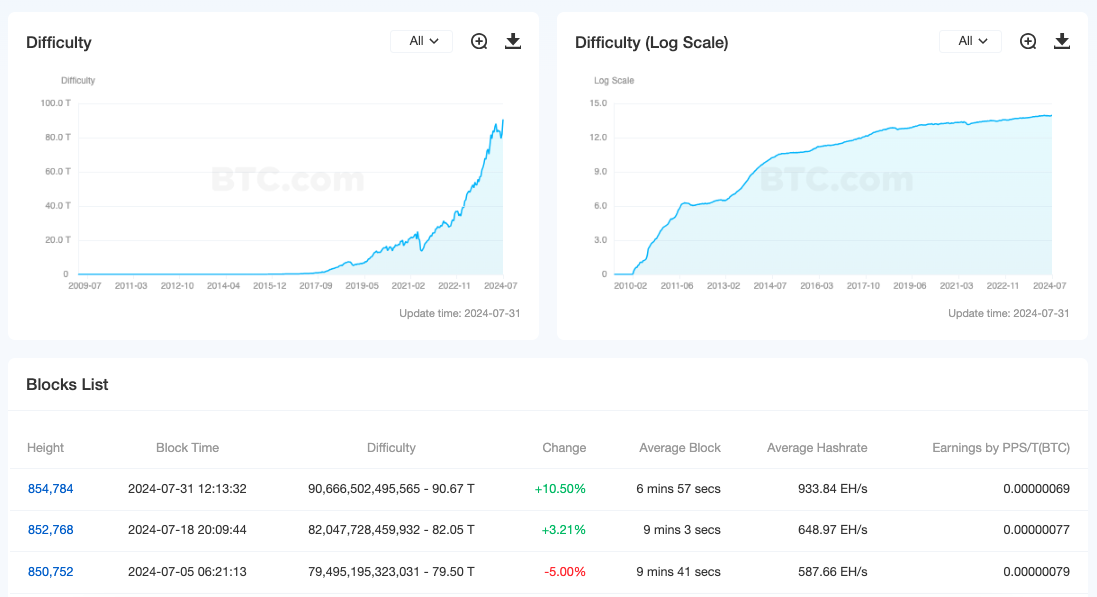Click the Earnings by PPS/T(BTC) header
This screenshot has width=1097, height=597.
tap(1001, 448)
